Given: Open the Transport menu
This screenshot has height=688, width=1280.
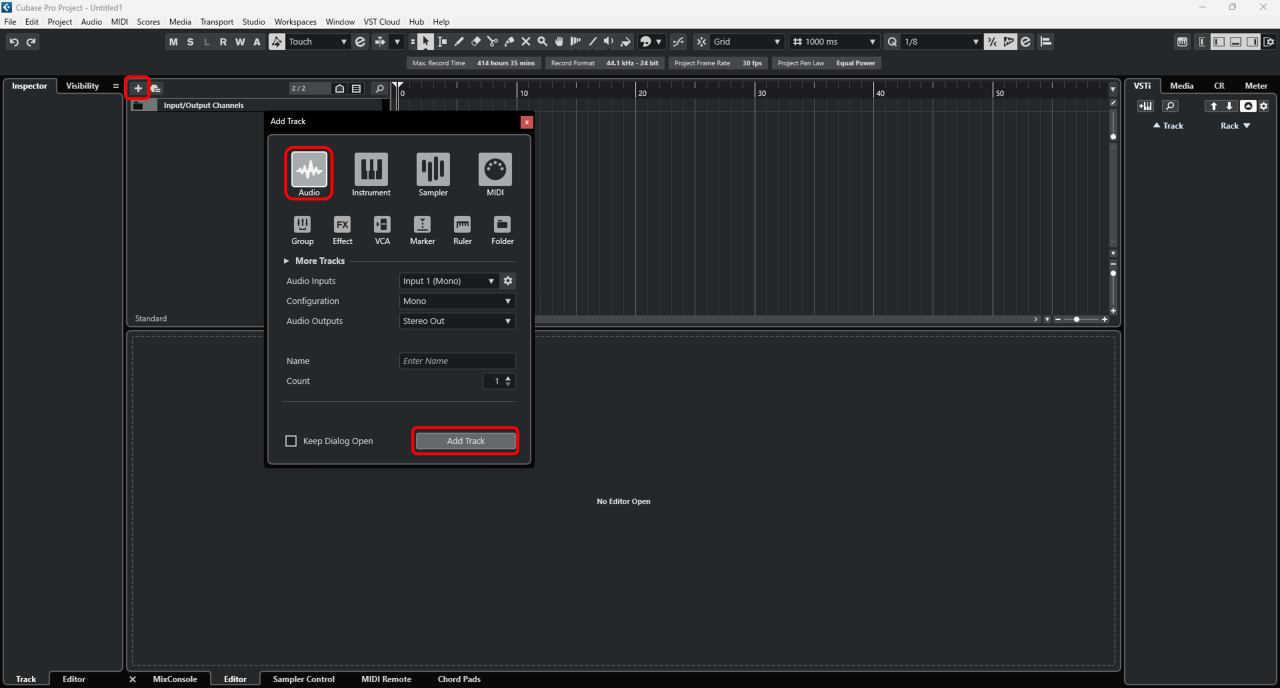Looking at the screenshot, I should coord(216,22).
